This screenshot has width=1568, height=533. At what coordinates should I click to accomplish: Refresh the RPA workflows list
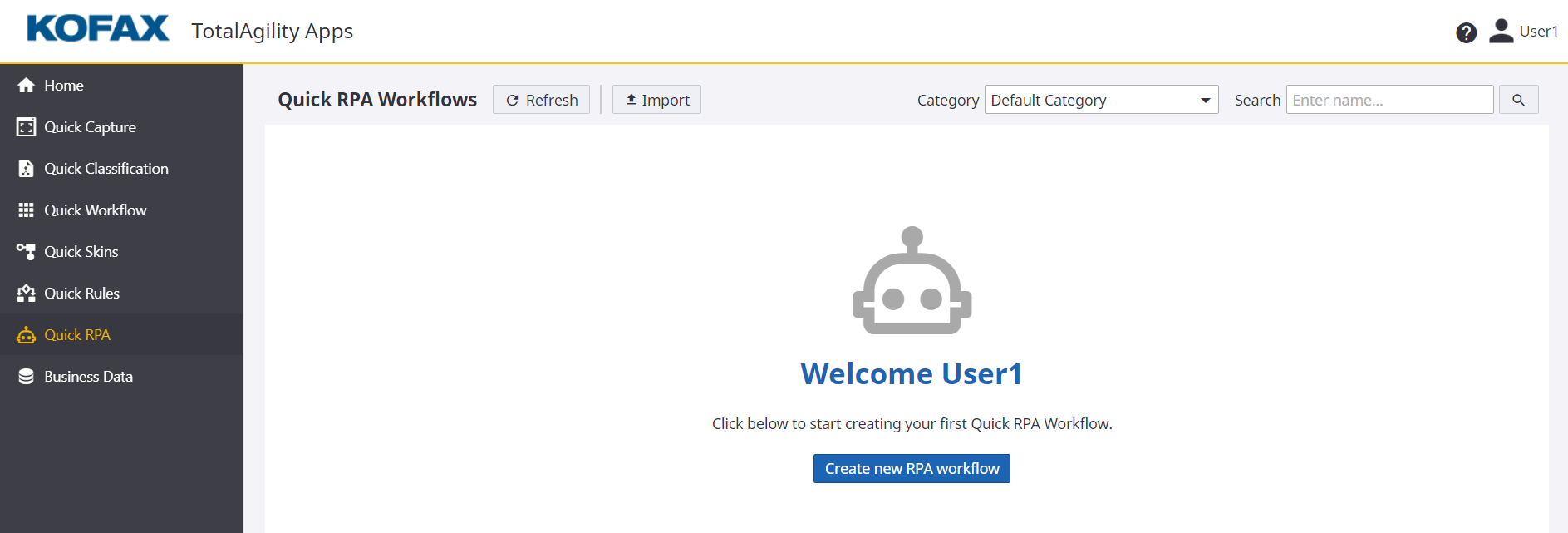click(x=541, y=100)
